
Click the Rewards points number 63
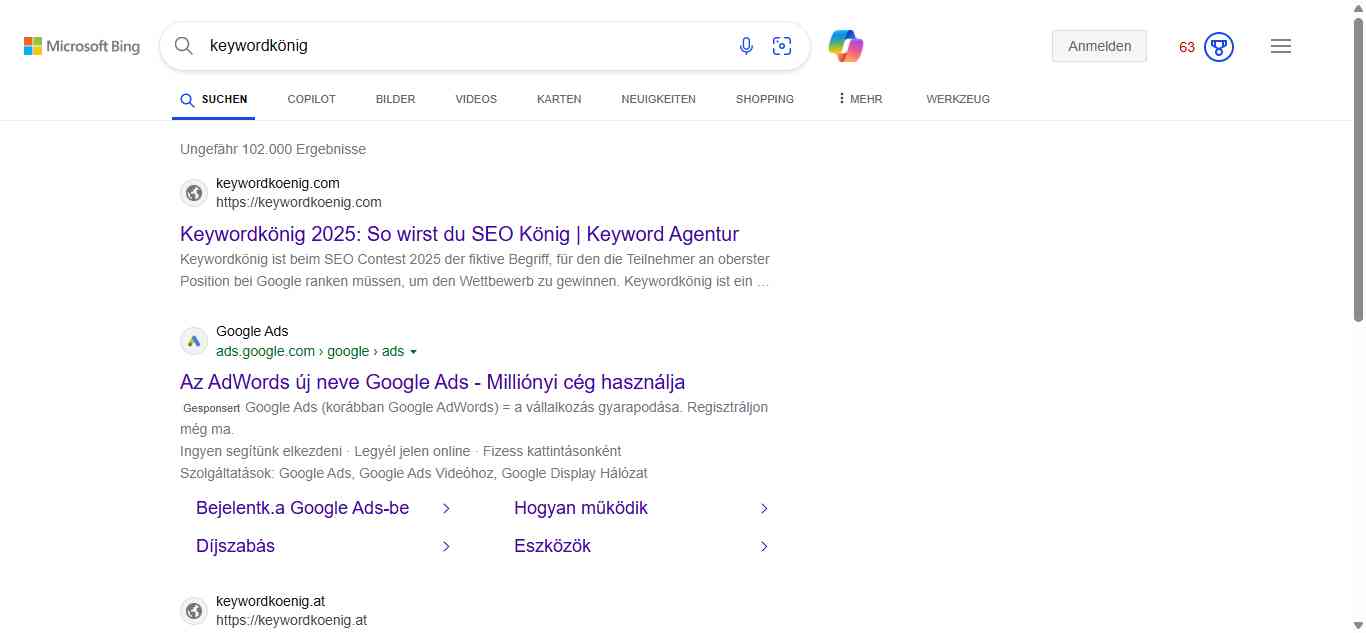[1187, 47]
